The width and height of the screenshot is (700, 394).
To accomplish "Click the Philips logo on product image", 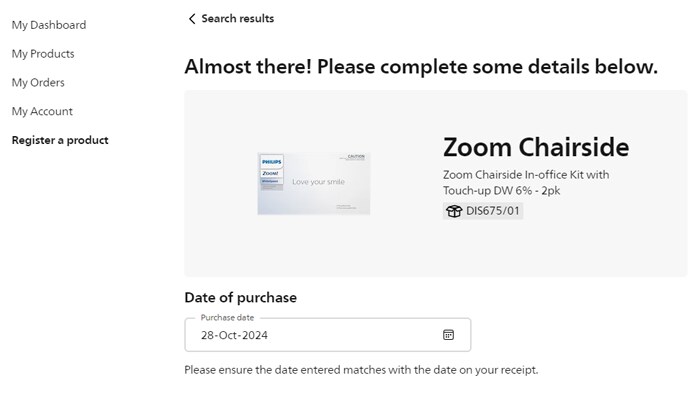I will click(x=271, y=162).
